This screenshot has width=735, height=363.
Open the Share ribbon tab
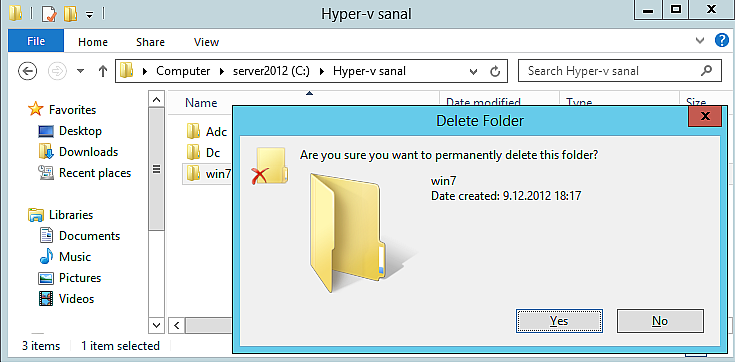pos(150,42)
